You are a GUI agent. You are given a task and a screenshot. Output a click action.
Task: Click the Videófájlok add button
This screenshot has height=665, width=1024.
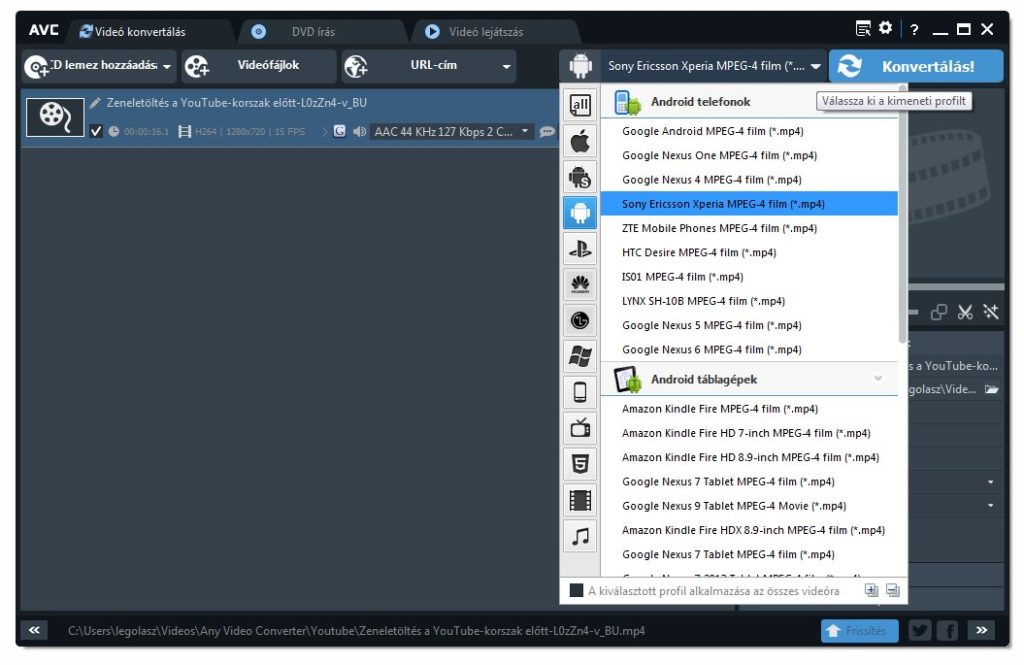[x=259, y=66]
